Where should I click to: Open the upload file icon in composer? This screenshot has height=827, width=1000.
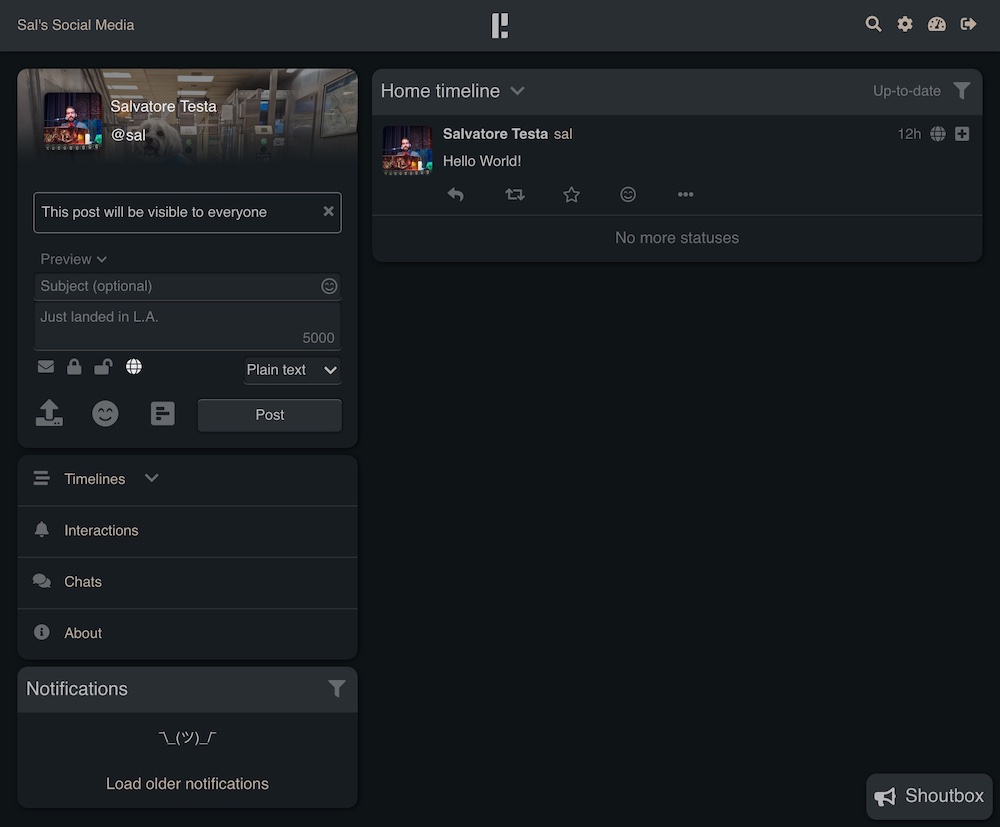[49, 413]
